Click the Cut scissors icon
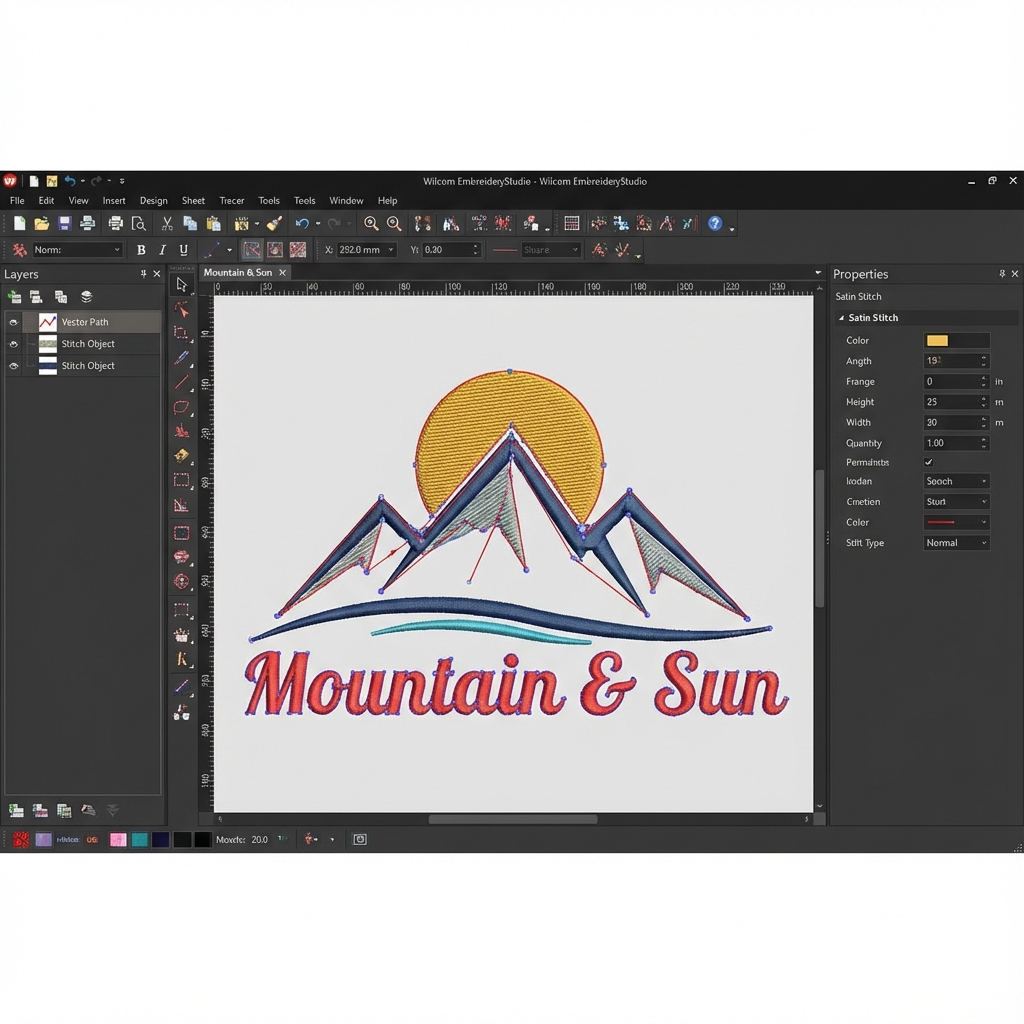The image size is (1024, 1024). click(x=167, y=224)
